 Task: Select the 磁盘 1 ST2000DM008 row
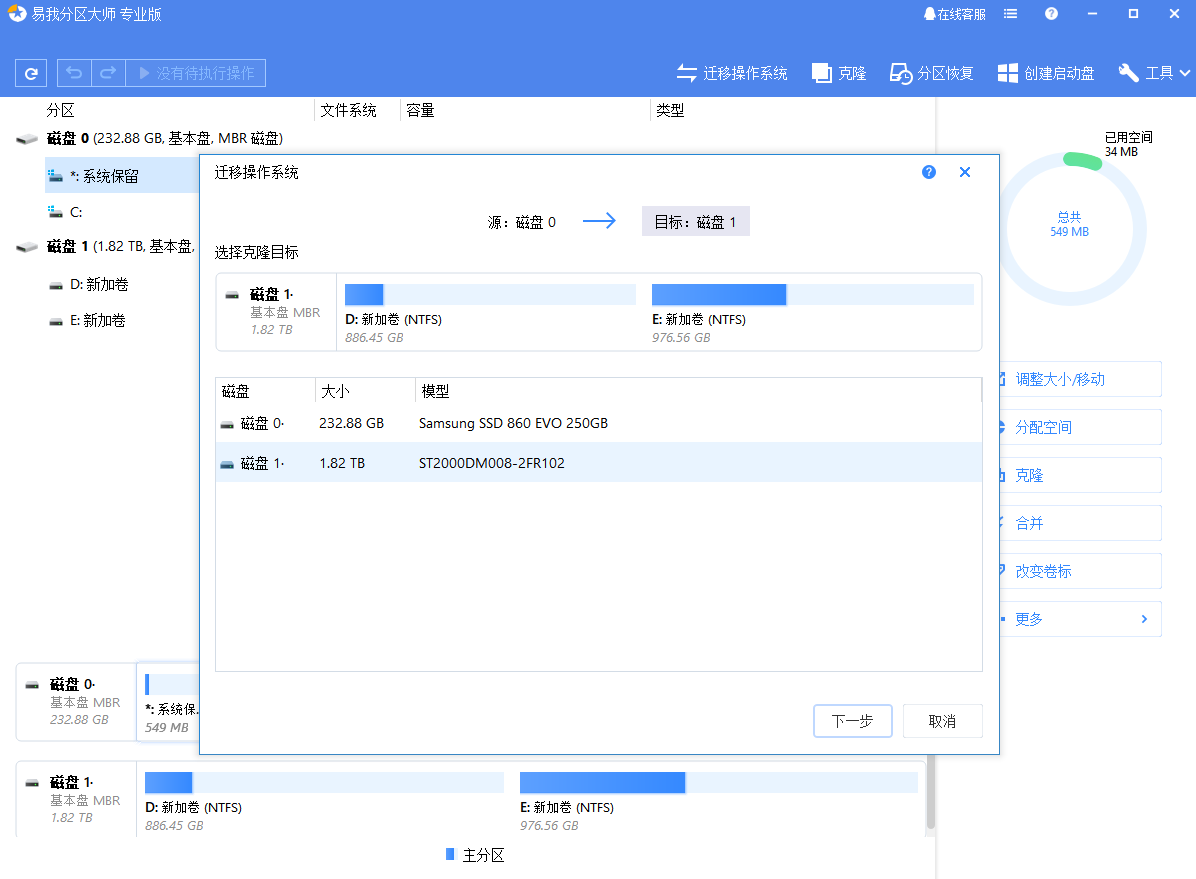pos(599,463)
